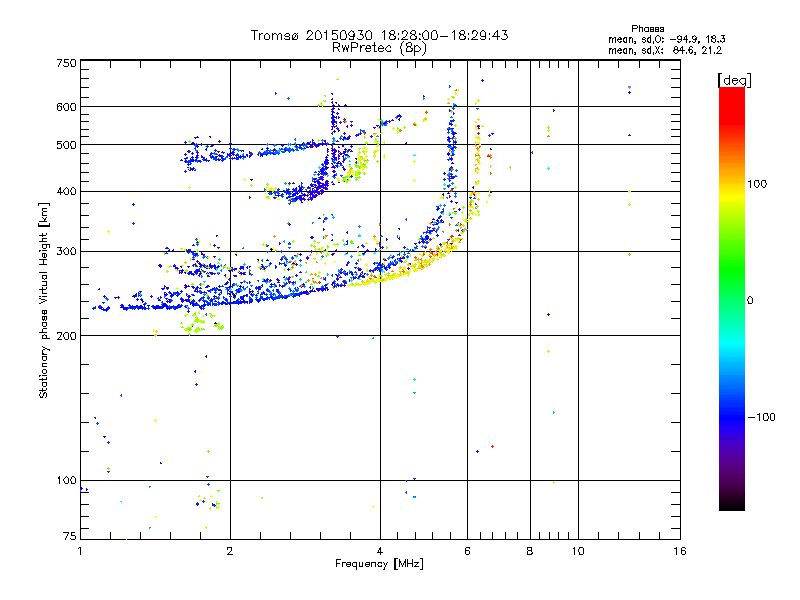
Task: Click x-axis tick label '16'
Action: (680, 551)
